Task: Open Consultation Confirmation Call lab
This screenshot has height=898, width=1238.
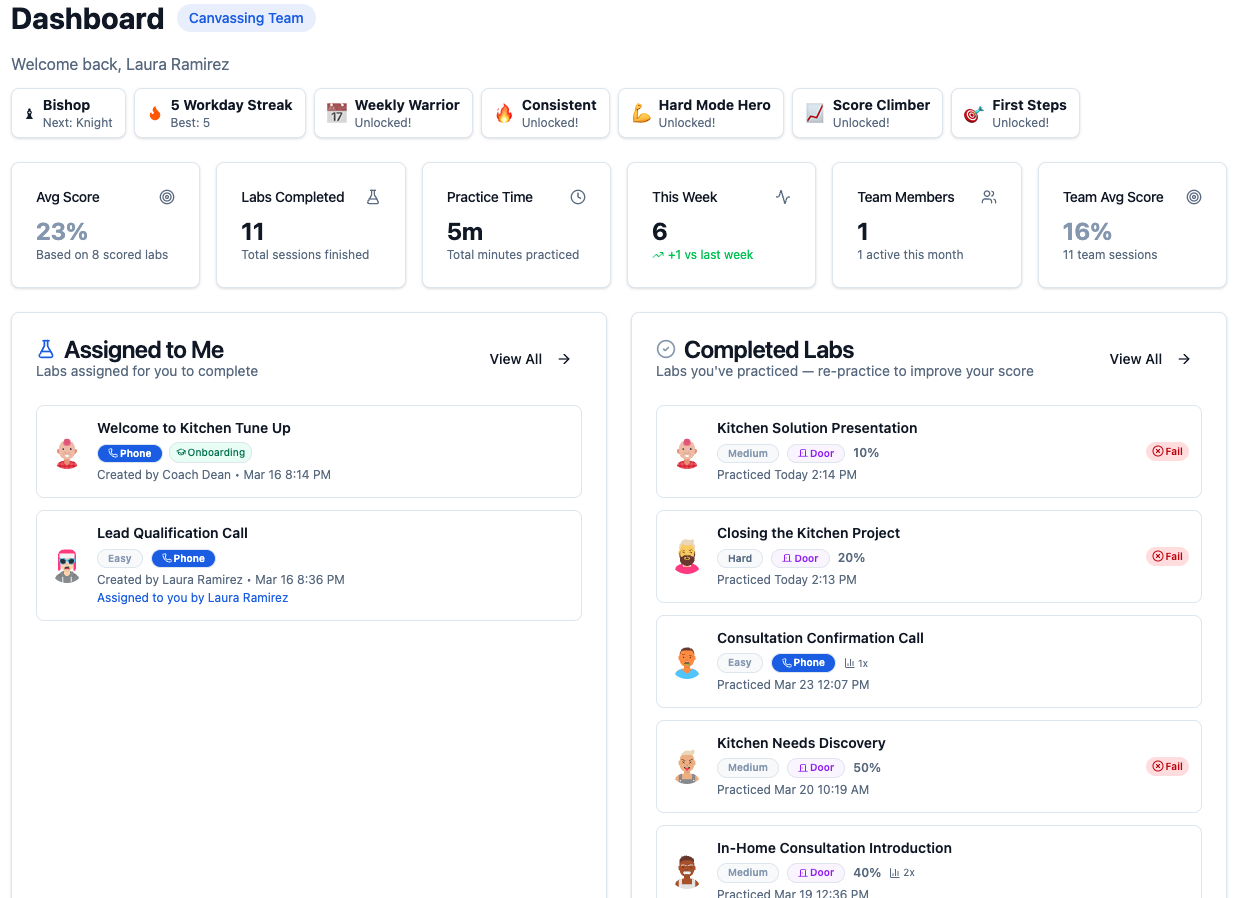Action: click(929, 661)
